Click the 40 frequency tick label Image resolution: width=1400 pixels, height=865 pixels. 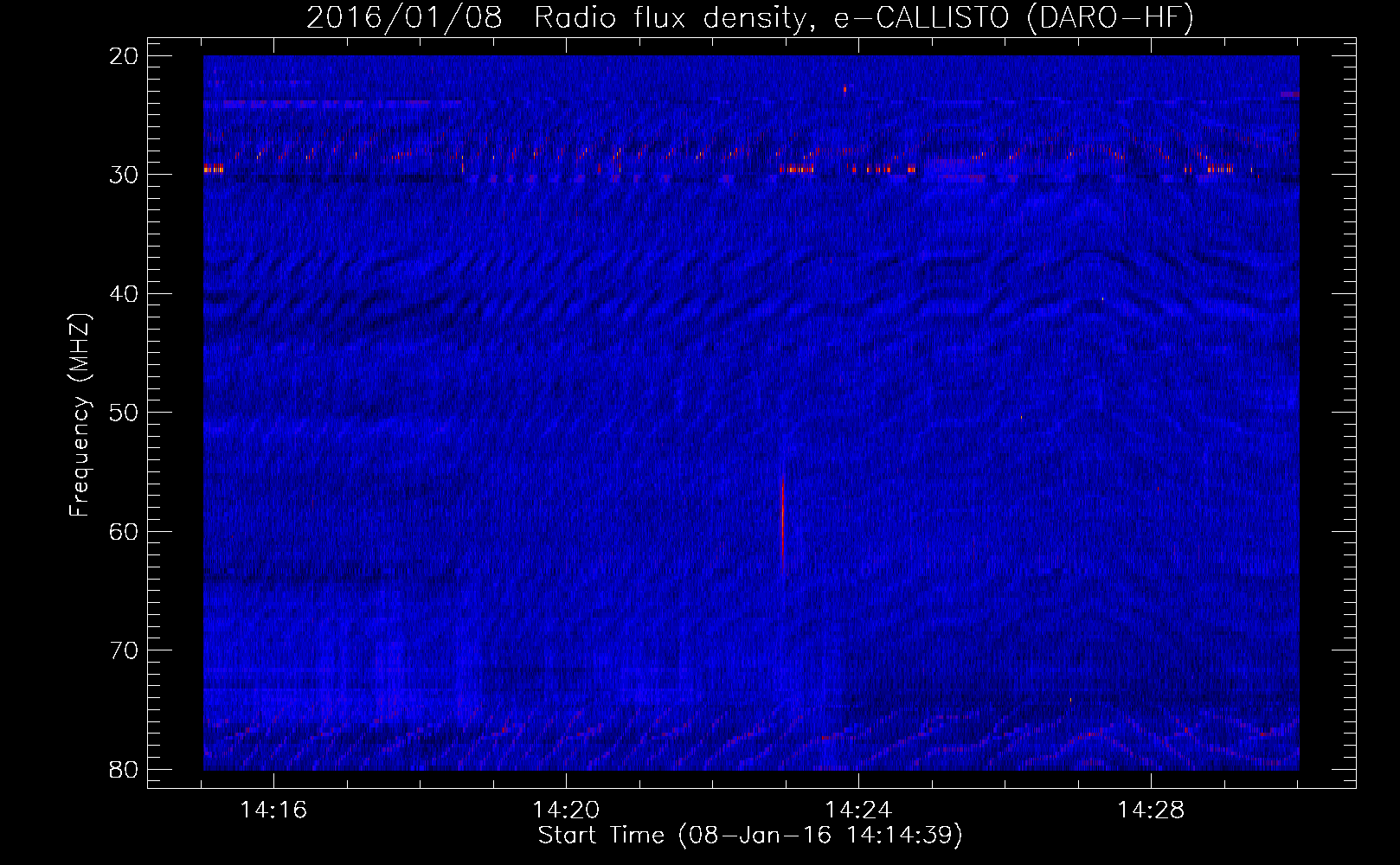pos(125,294)
